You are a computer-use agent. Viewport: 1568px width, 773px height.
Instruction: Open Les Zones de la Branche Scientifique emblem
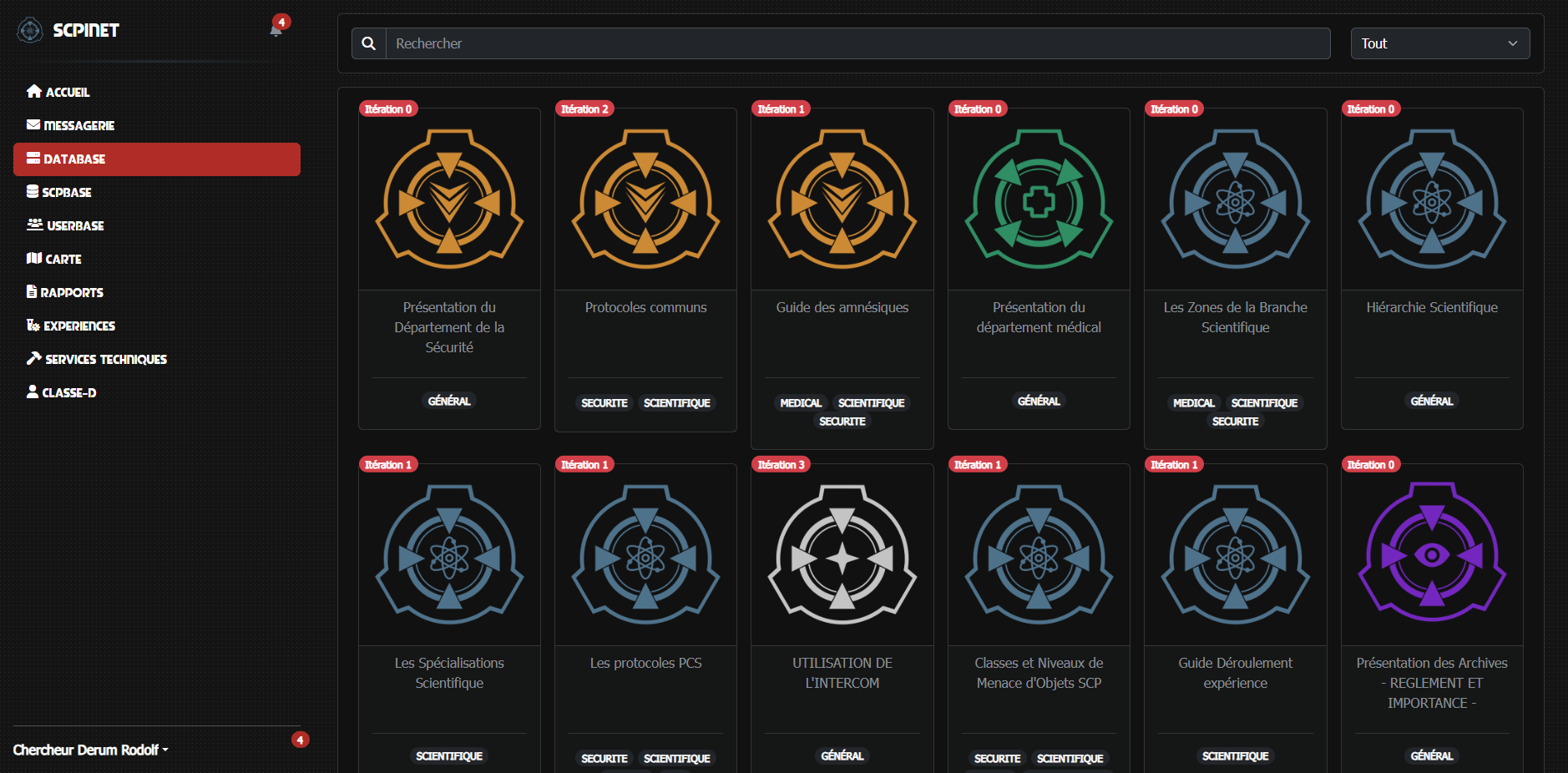(x=1236, y=199)
